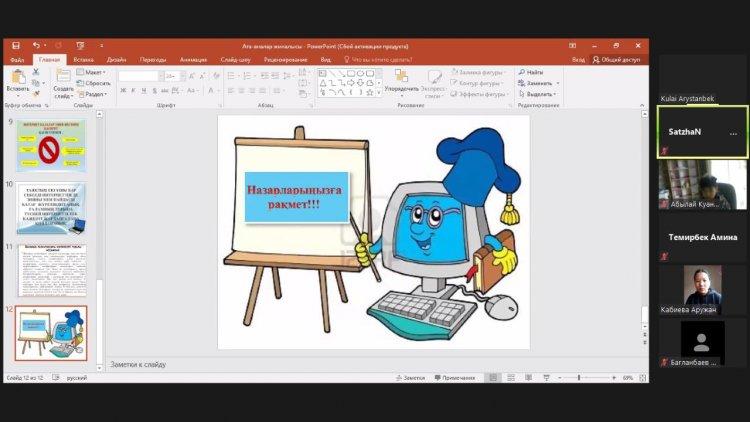This screenshot has width=750, height=422.
Task: Click the Create slide (Создать слайд) icon
Action: [63, 79]
